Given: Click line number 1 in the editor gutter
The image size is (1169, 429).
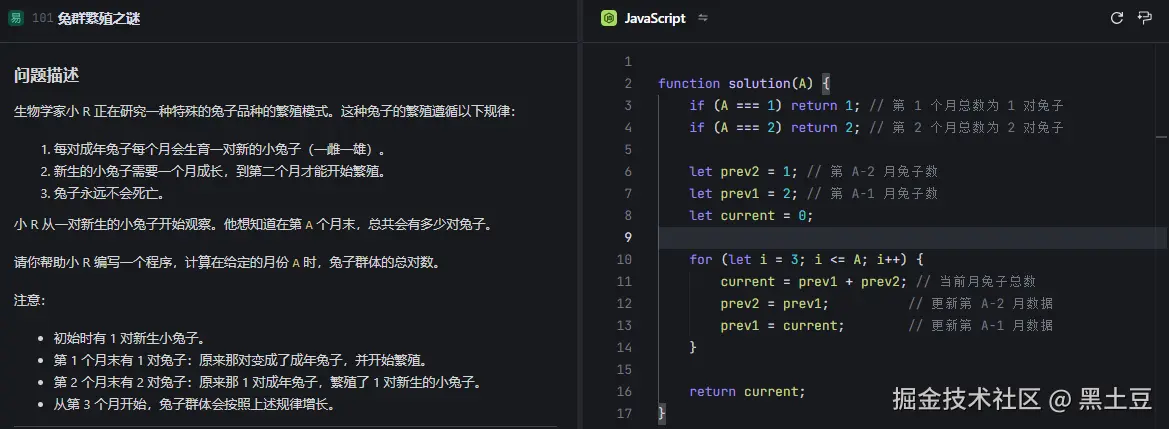Looking at the screenshot, I should 628,61.
